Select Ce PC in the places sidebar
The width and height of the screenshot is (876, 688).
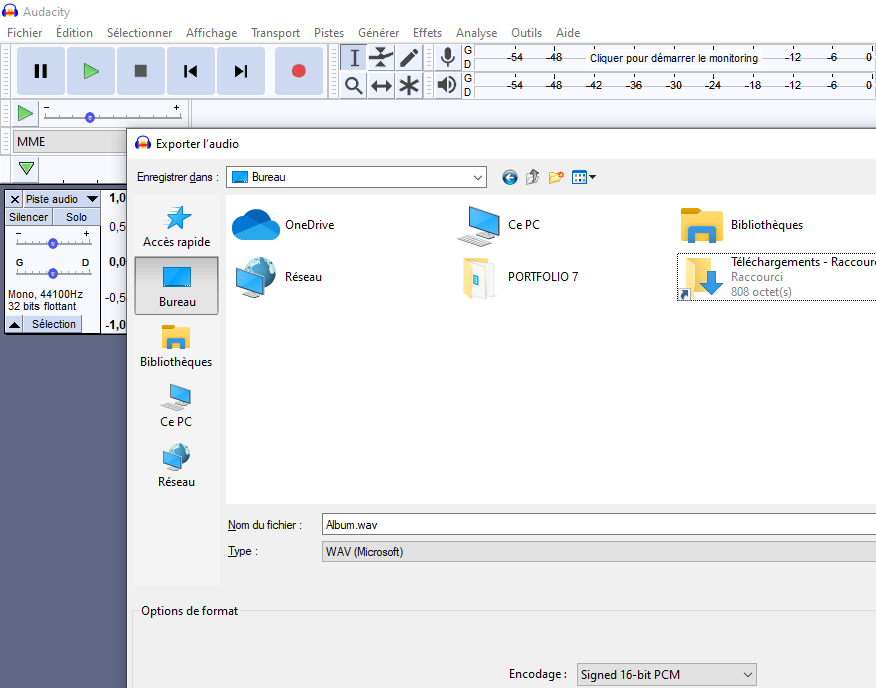(x=177, y=406)
